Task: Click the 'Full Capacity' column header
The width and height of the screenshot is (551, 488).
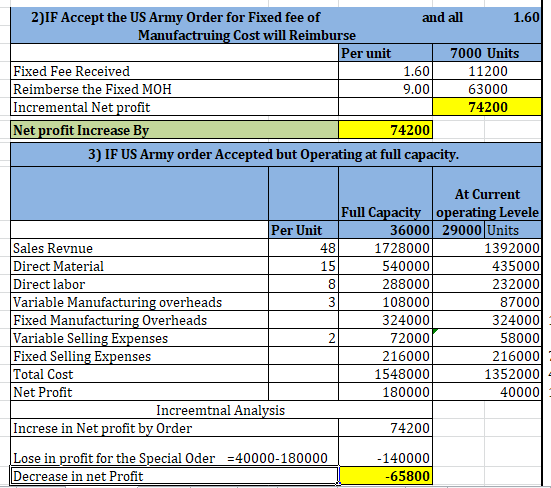Action: click(385, 194)
